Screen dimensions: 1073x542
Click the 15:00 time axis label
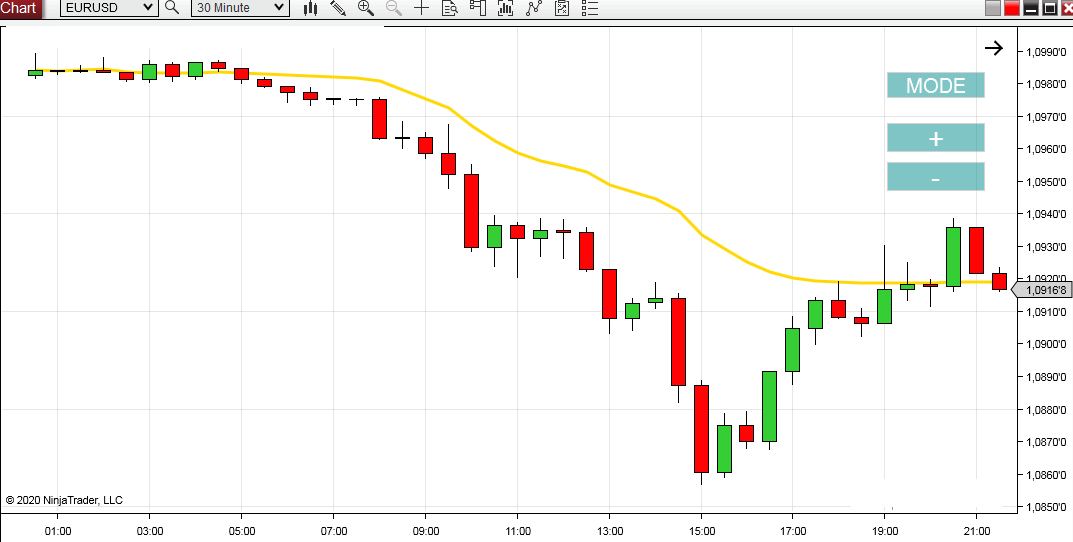tap(702, 531)
